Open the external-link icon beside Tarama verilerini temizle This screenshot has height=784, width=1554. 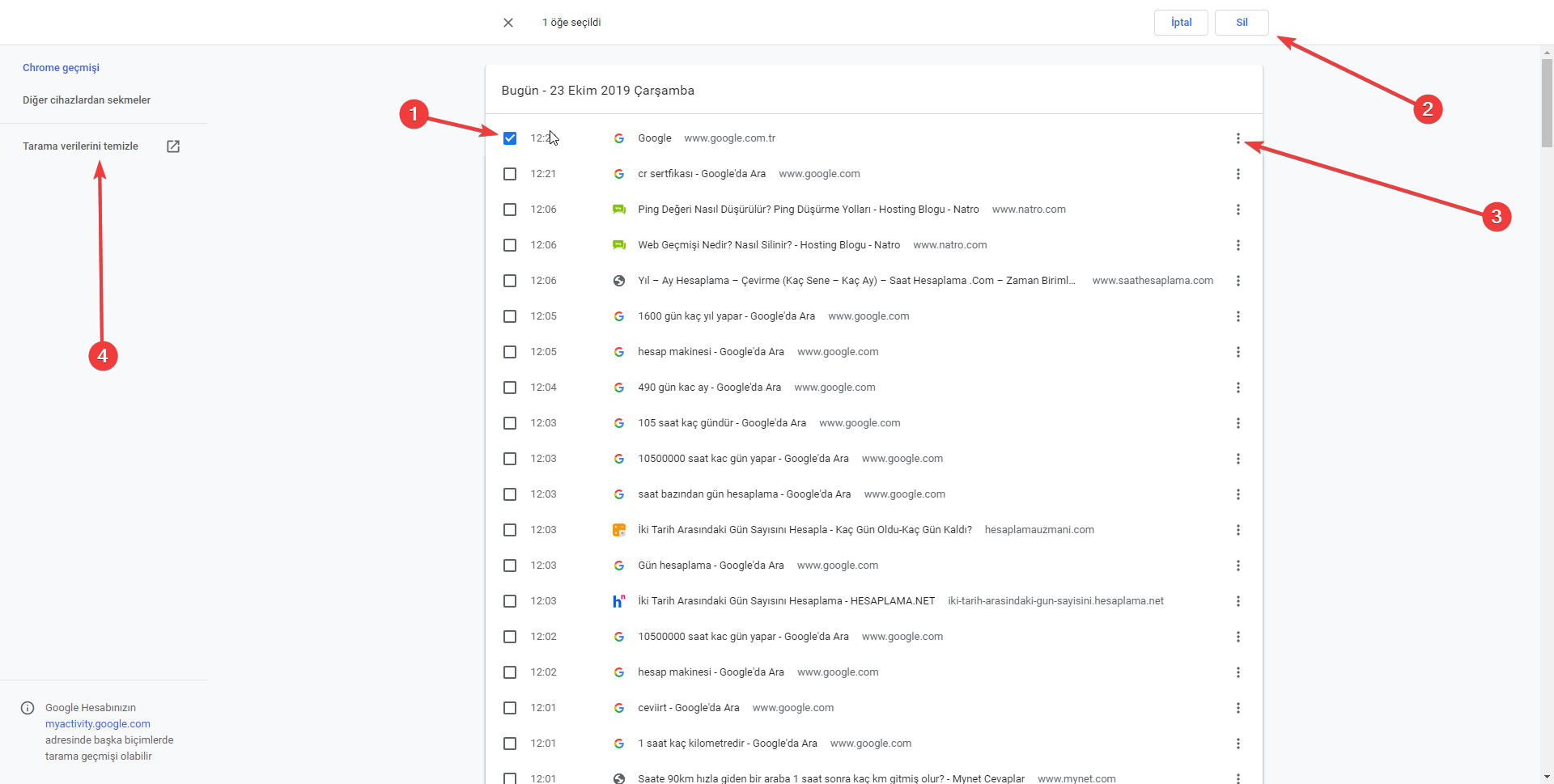click(173, 146)
